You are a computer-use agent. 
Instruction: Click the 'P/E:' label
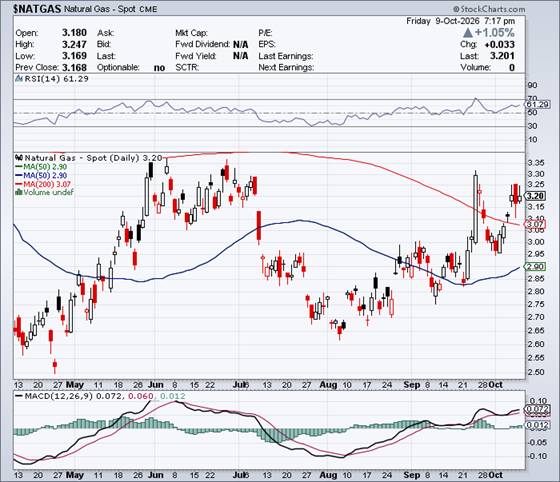click(x=265, y=33)
